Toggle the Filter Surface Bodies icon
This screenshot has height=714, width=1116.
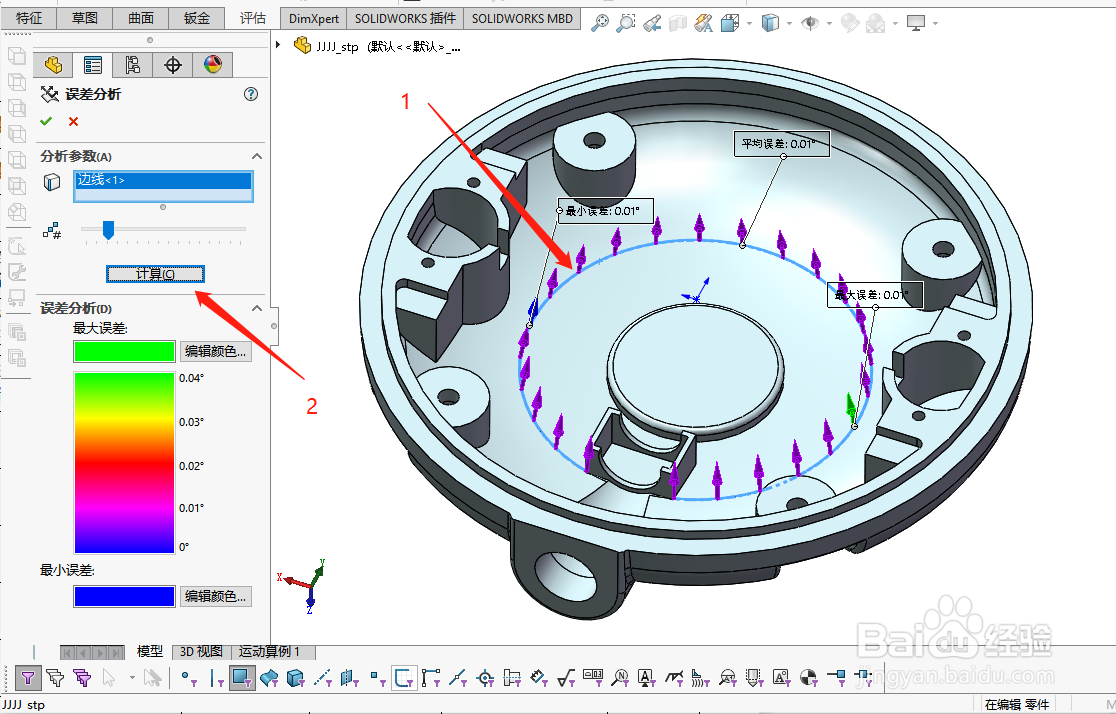tap(269, 678)
